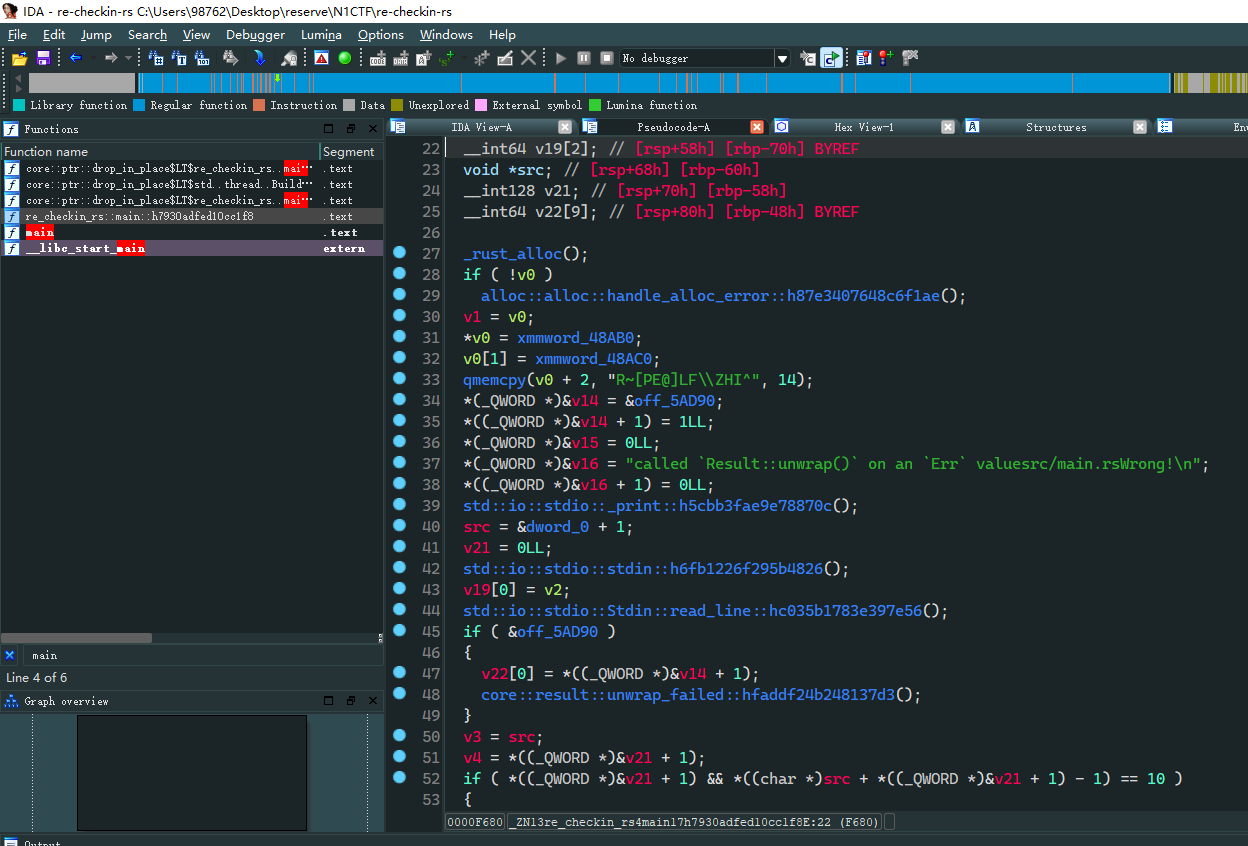Viewport: 1248px width, 846px height.
Task: Click the red warning window toolbar icon
Action: (321, 58)
